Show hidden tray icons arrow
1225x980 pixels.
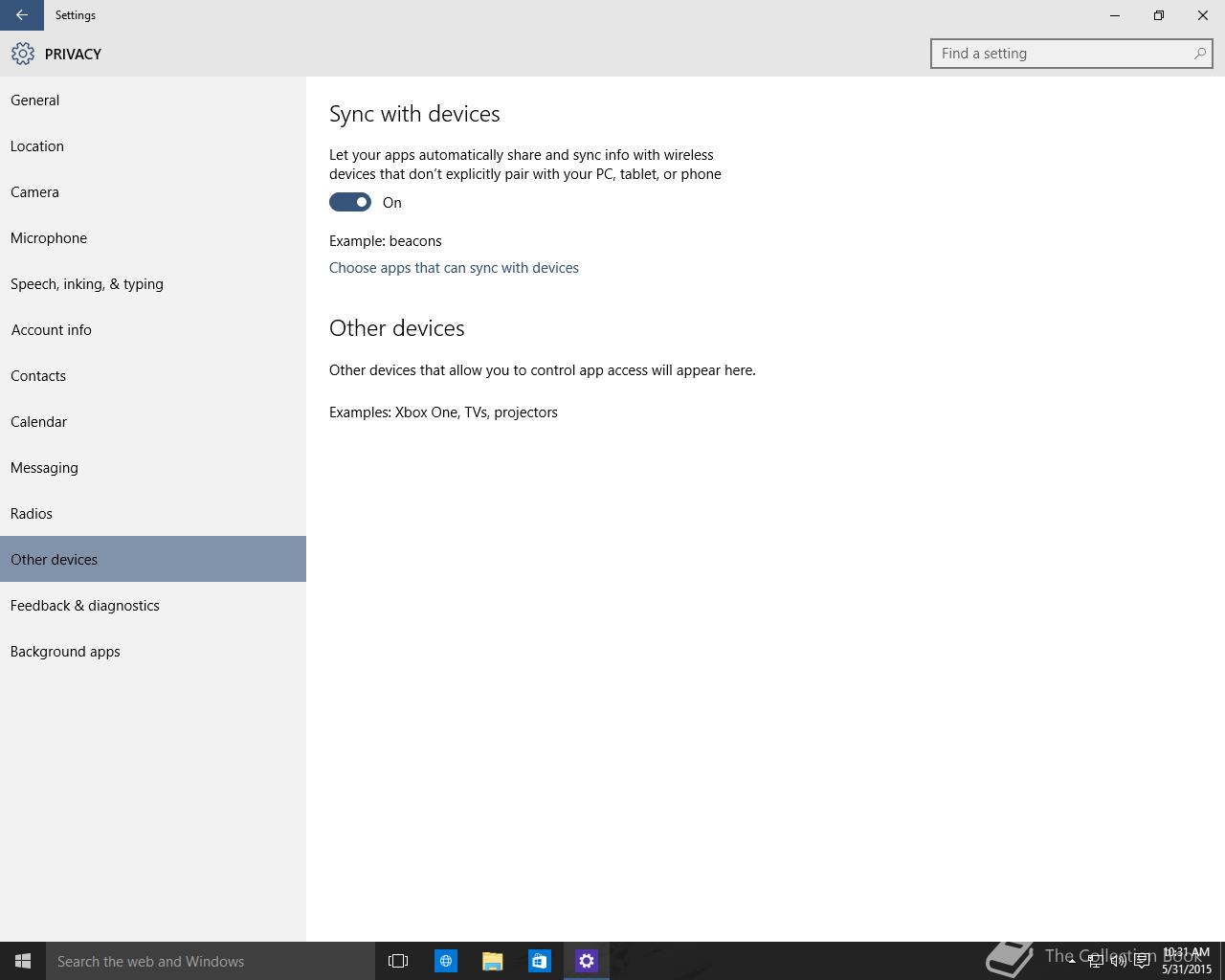click(x=1071, y=961)
